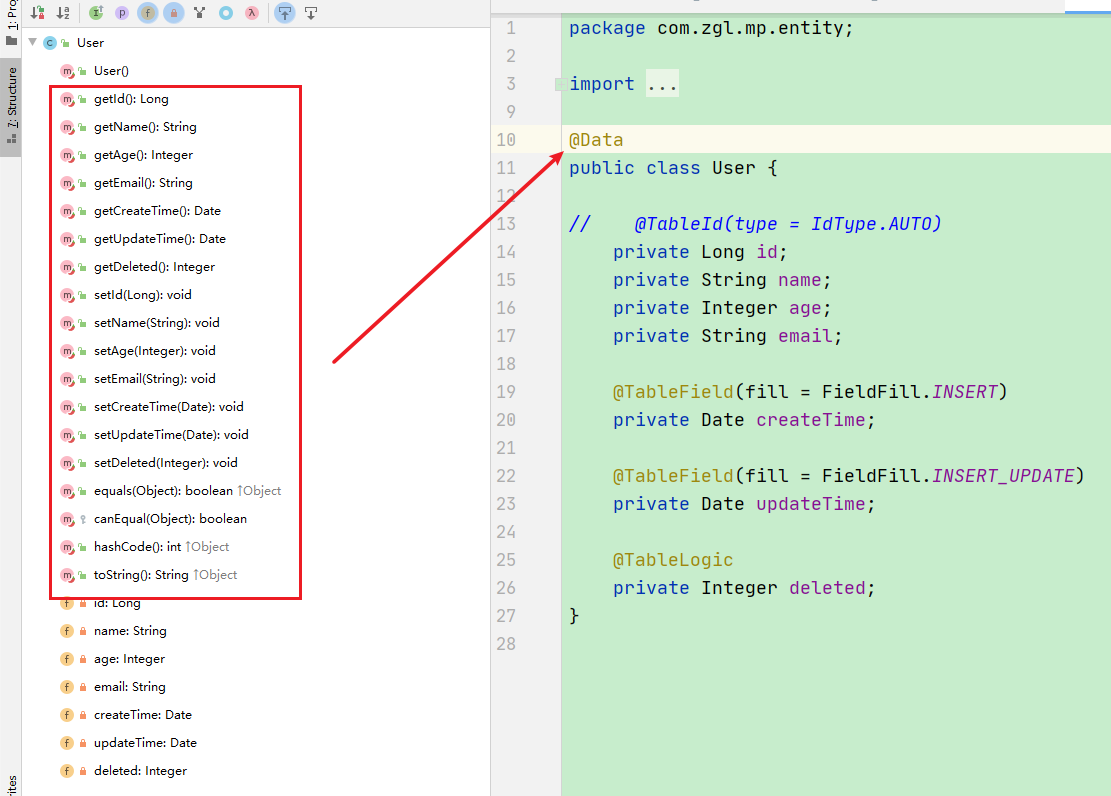1111x796 pixels.
Task: Click field icon next to deleted: Integer
Action: point(67,771)
